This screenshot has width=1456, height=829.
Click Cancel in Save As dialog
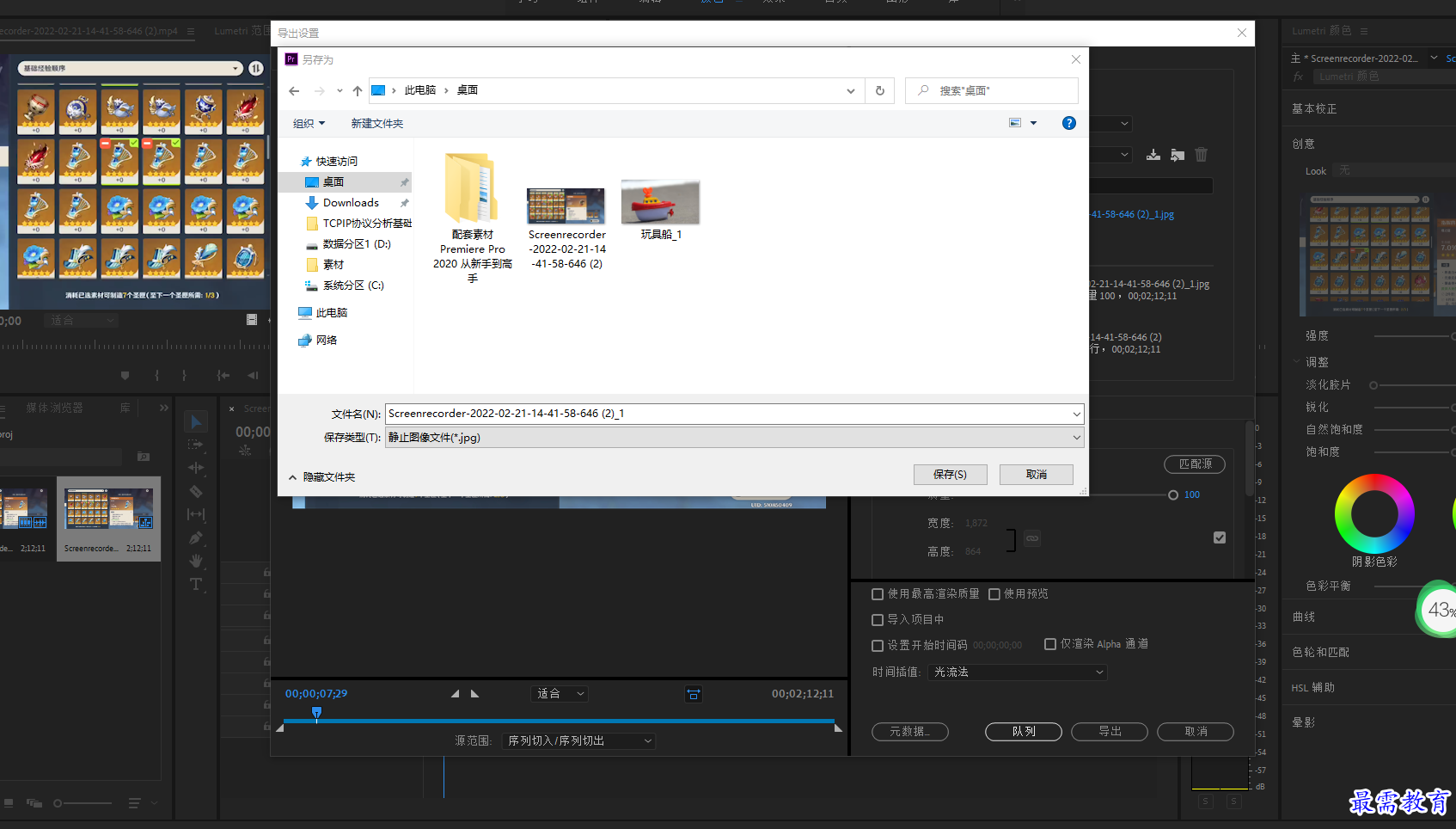tap(1037, 475)
